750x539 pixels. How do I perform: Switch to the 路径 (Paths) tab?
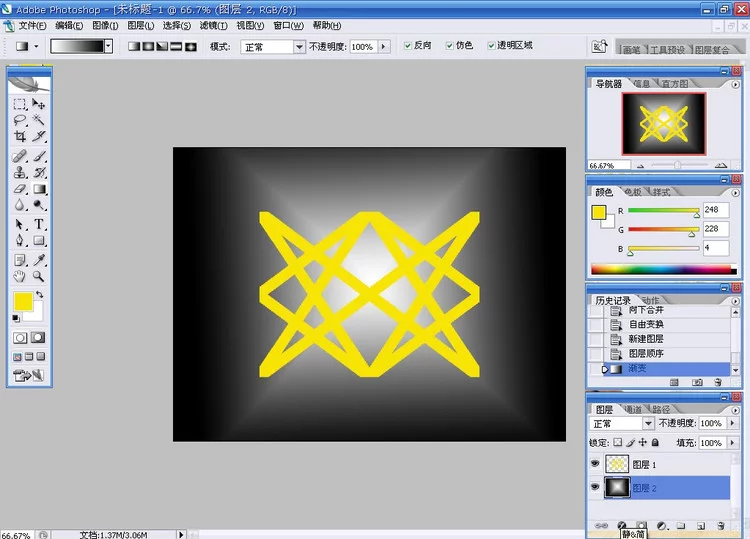661,409
